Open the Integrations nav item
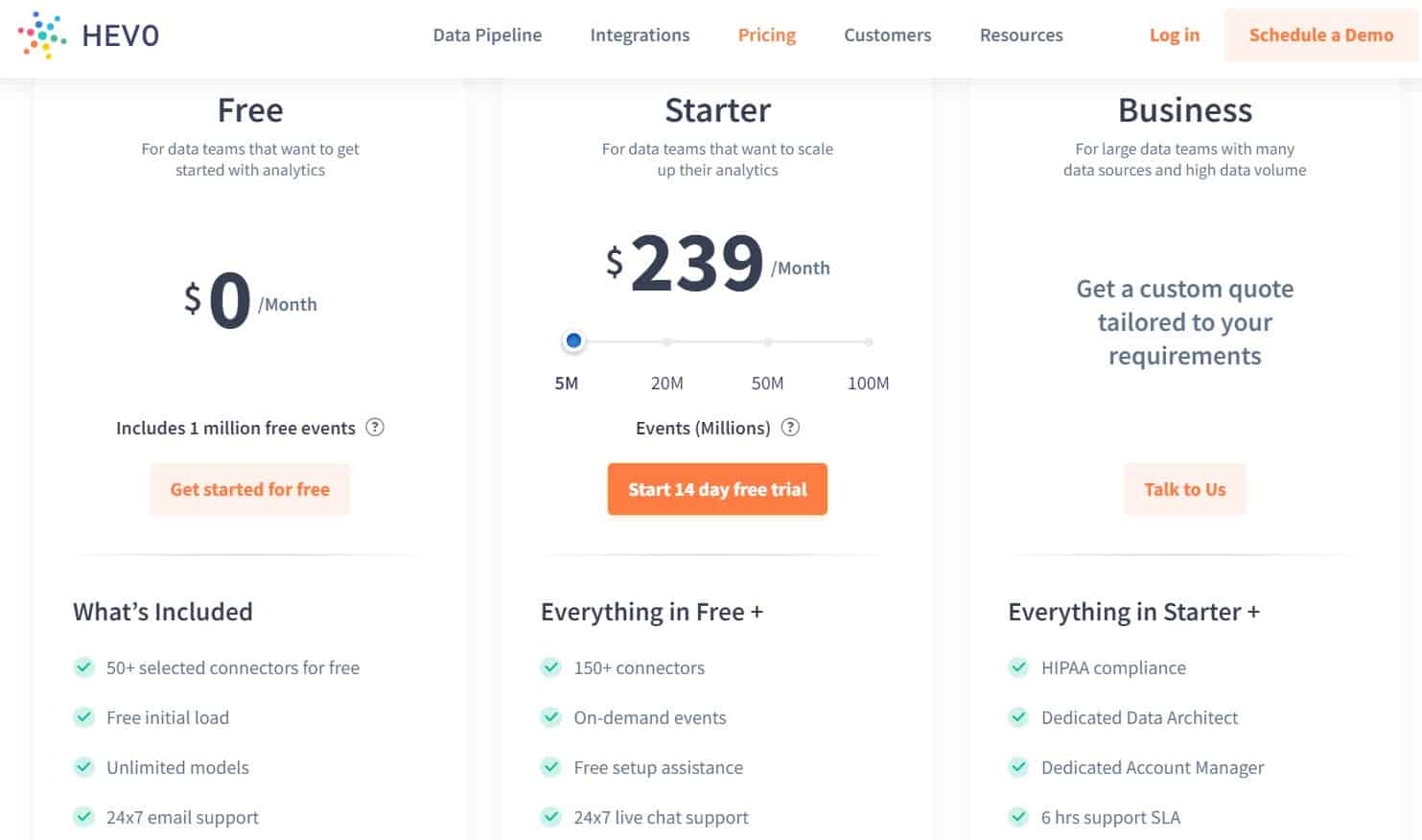The height and width of the screenshot is (840, 1422). 640,35
